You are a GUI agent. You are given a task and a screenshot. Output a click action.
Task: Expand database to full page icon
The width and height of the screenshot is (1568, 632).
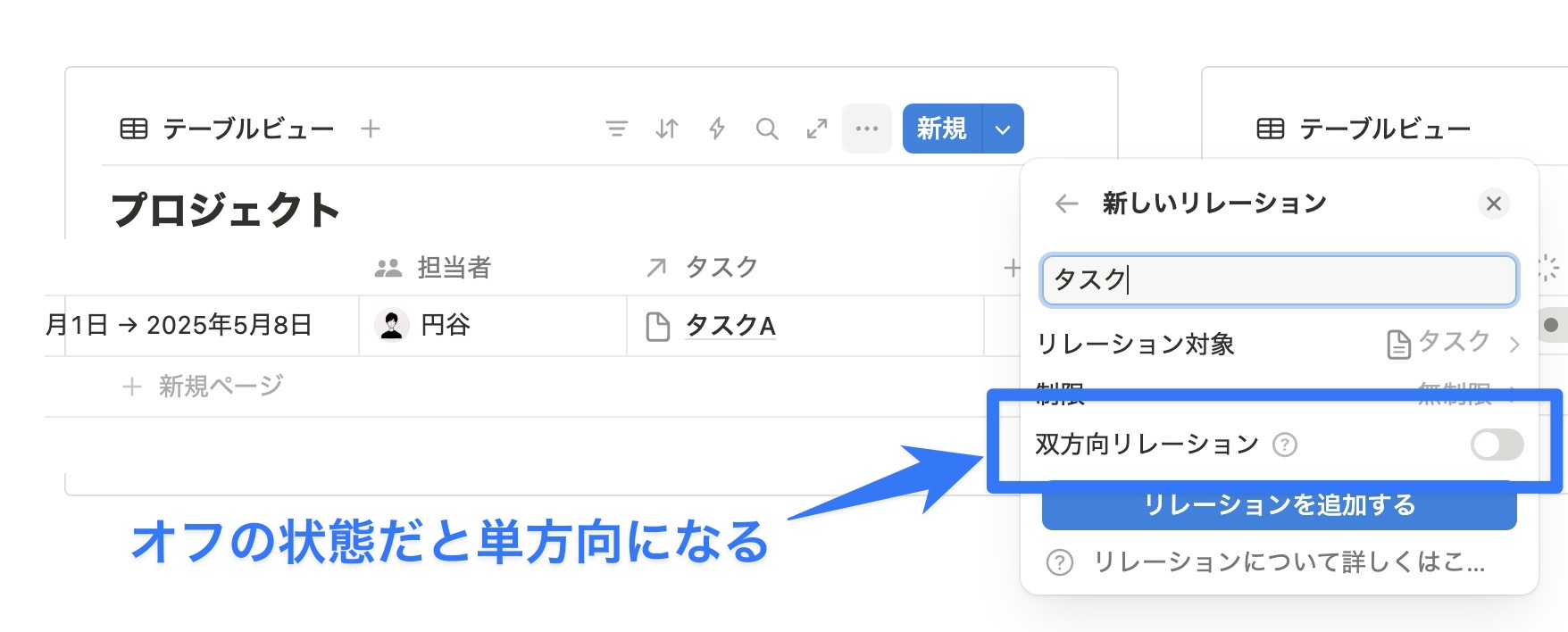point(816,129)
